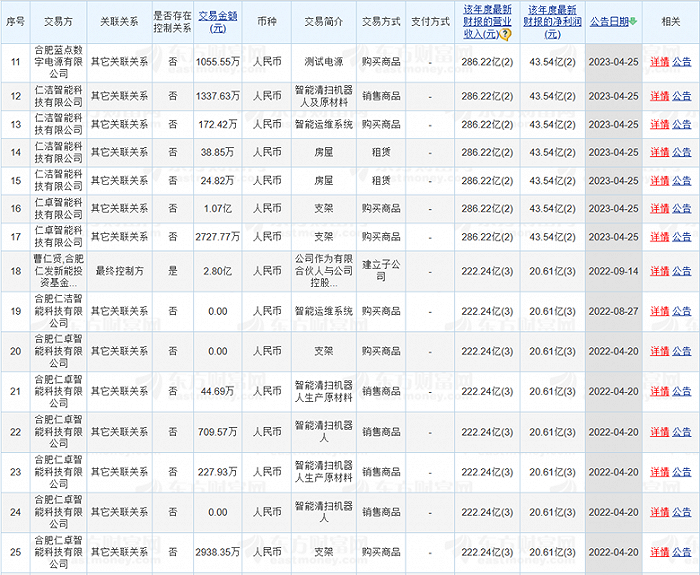
Task: Select the 1337.63万 amount cell
Action: pyautogui.click(x=218, y=96)
